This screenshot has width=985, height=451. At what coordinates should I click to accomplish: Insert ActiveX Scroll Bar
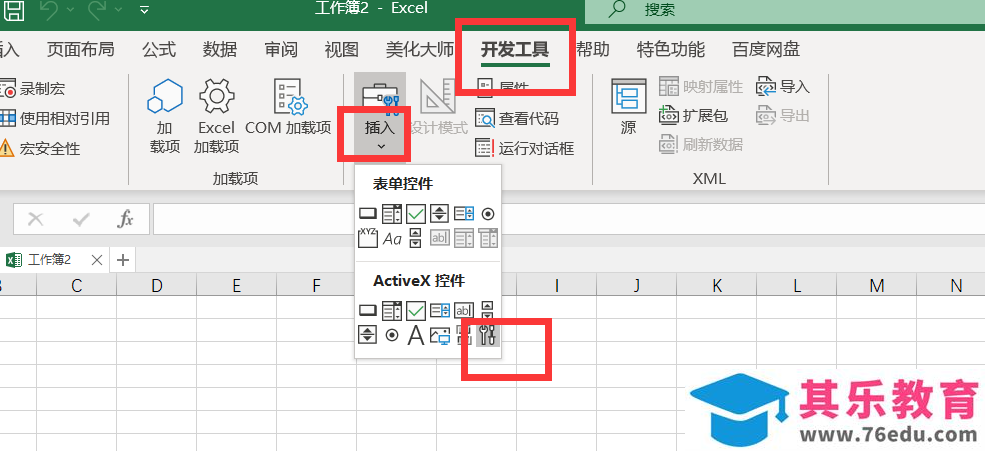point(487,310)
